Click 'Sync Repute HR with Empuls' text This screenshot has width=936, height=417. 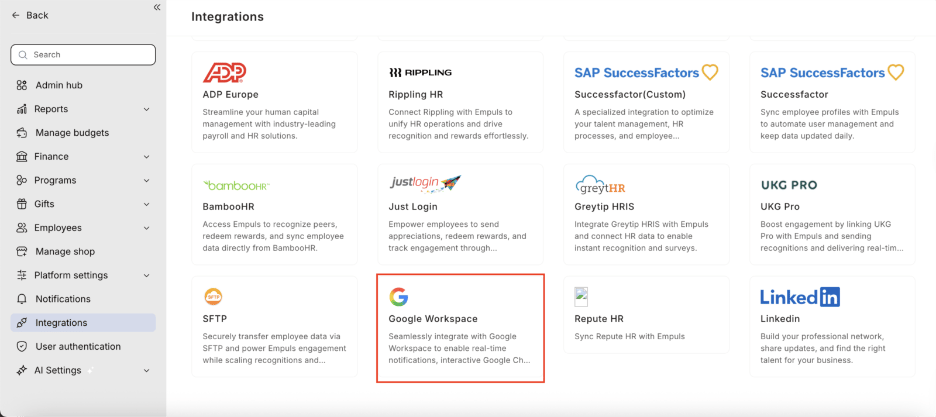click(x=630, y=336)
